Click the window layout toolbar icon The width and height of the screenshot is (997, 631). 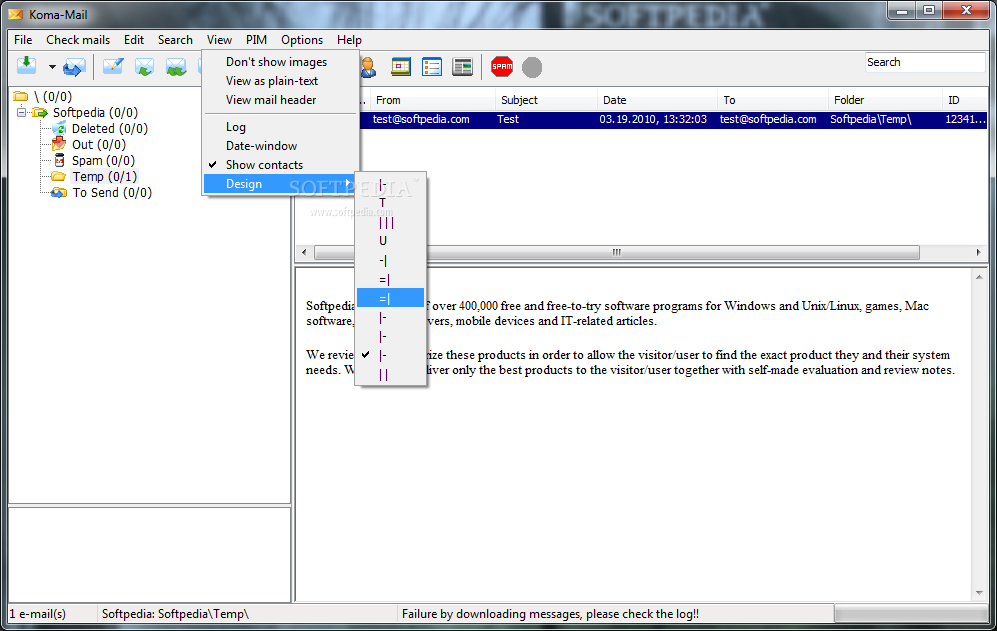tap(462, 67)
